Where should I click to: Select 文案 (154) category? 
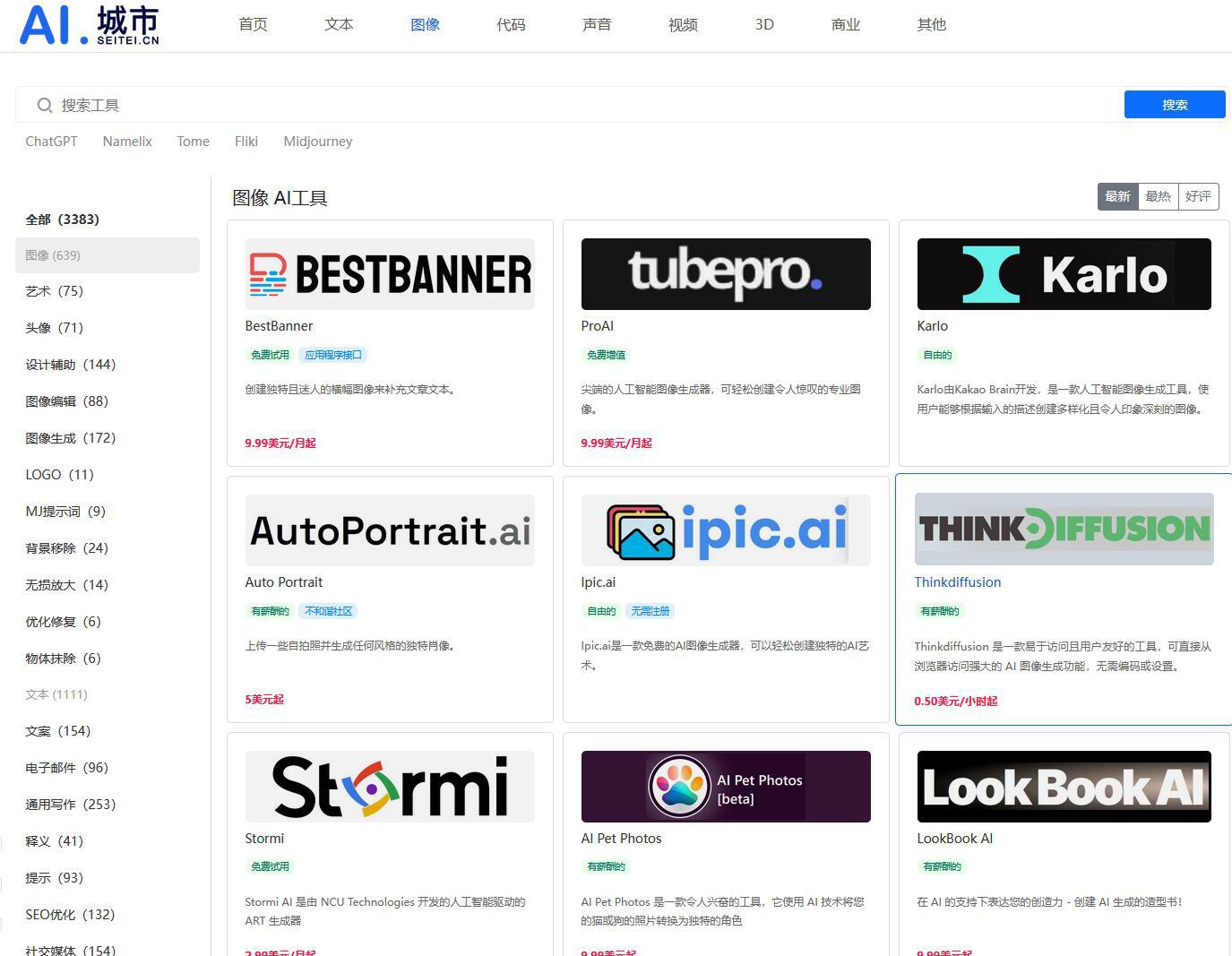click(58, 731)
